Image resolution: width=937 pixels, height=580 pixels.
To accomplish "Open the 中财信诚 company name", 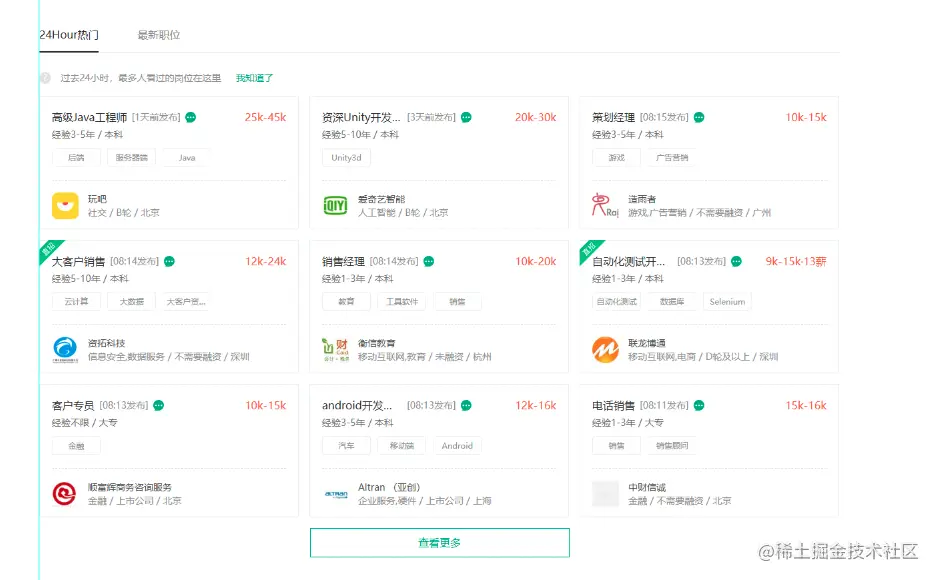I will pos(647,487).
